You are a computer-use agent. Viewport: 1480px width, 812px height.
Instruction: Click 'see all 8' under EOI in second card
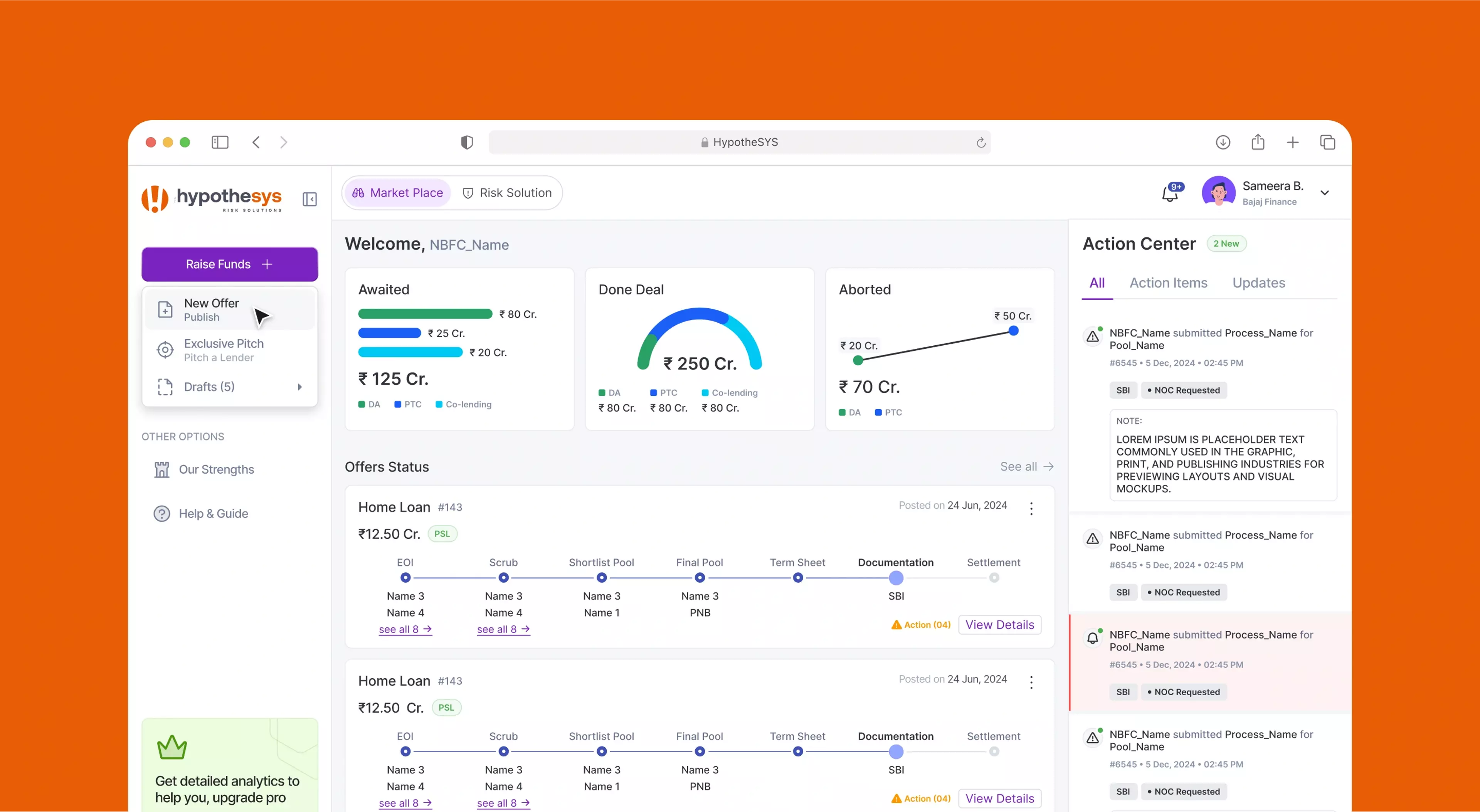(x=405, y=803)
